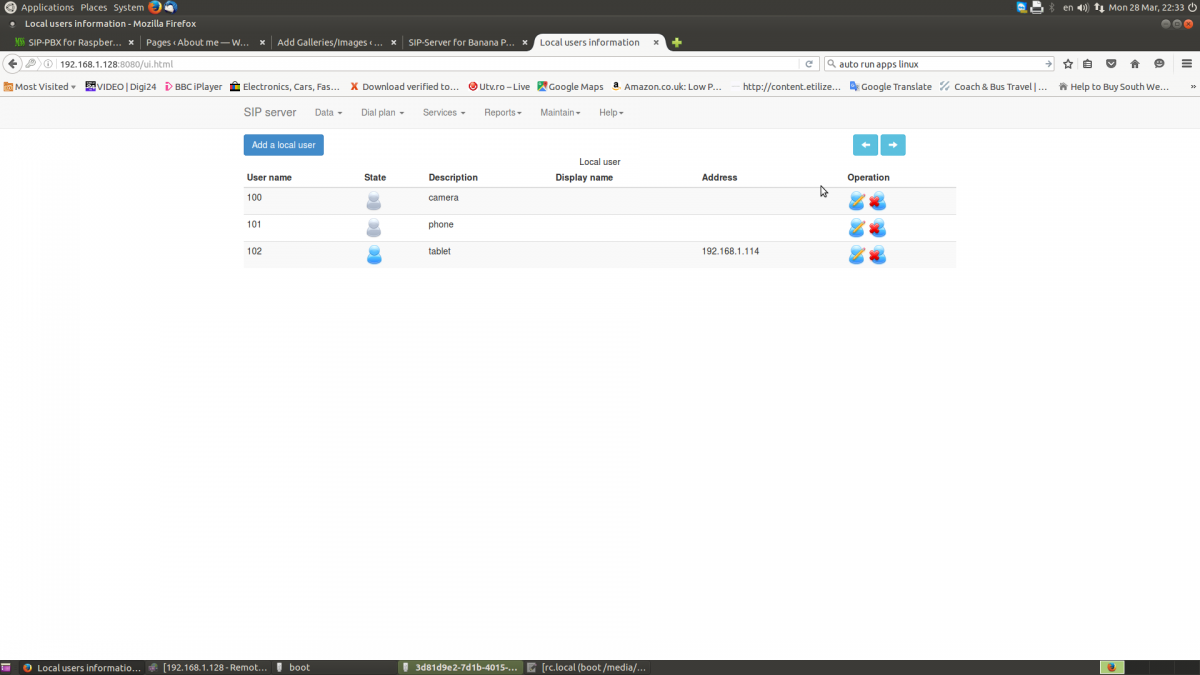Click the Firefox home icon
This screenshot has width=1200, height=675.
[1135, 64]
